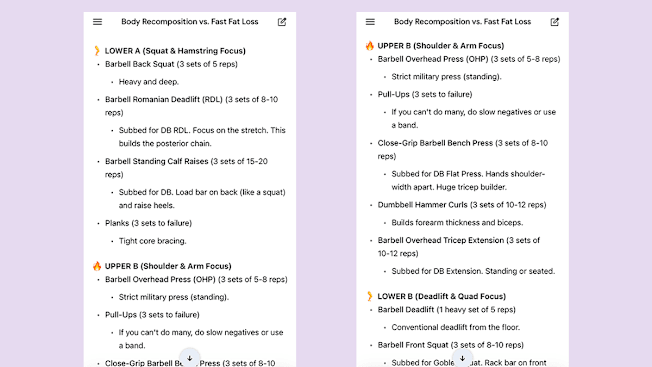652x367 pixels.
Task: Click 'If you can't do many' note in the left window
Action: click(201, 339)
